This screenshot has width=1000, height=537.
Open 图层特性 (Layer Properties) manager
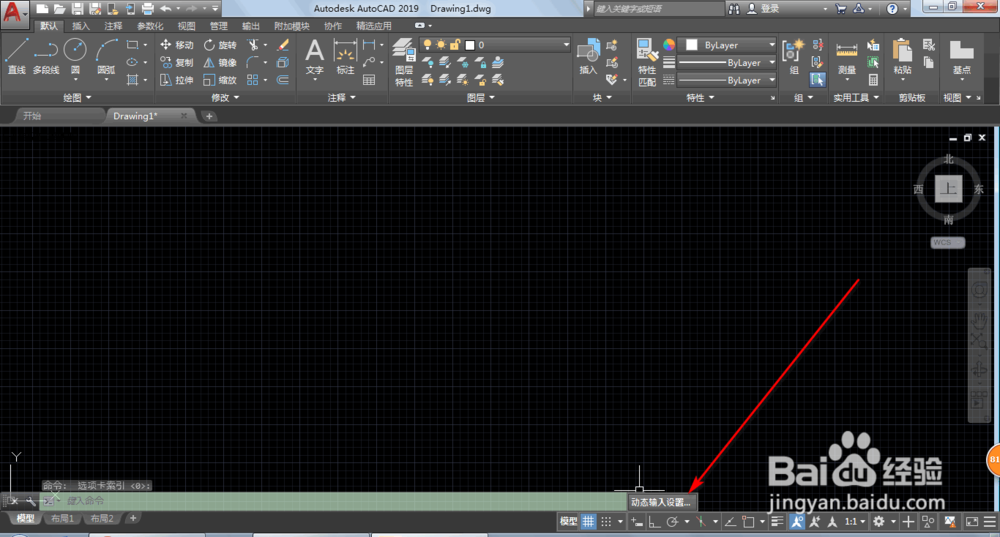[403, 62]
